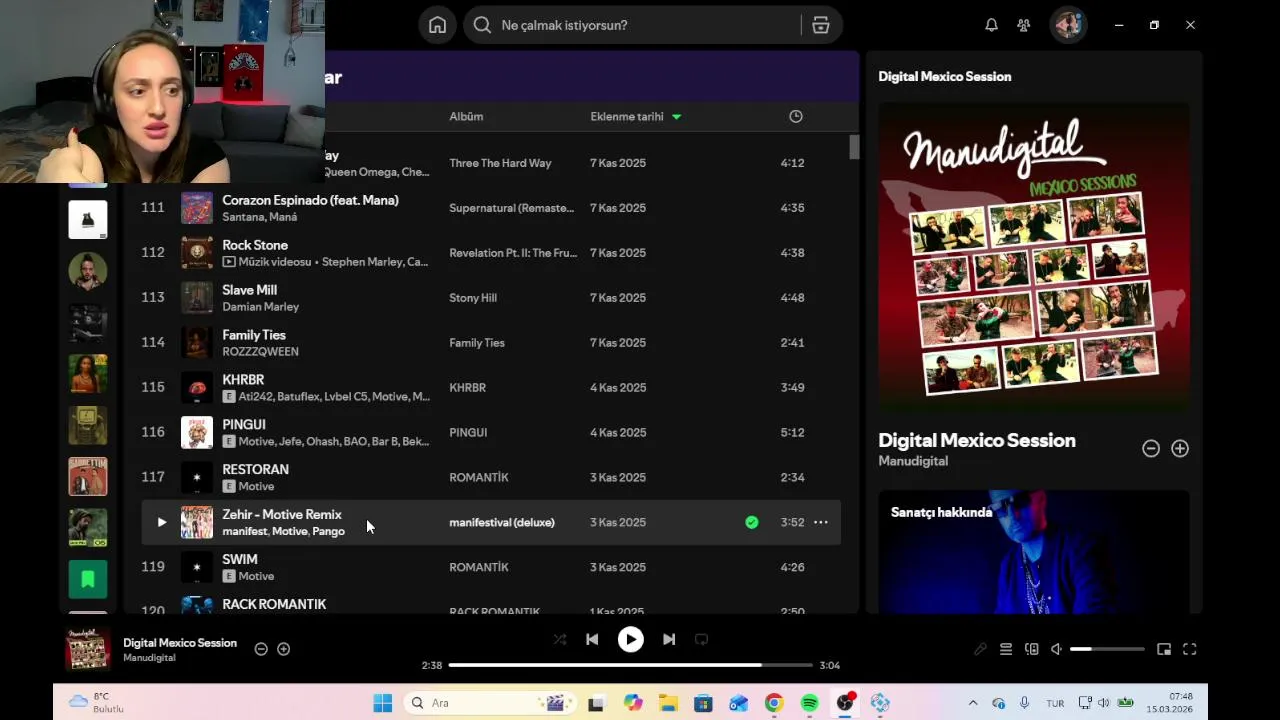Open Windows Start menu
1280x720 pixels.
[383, 703]
